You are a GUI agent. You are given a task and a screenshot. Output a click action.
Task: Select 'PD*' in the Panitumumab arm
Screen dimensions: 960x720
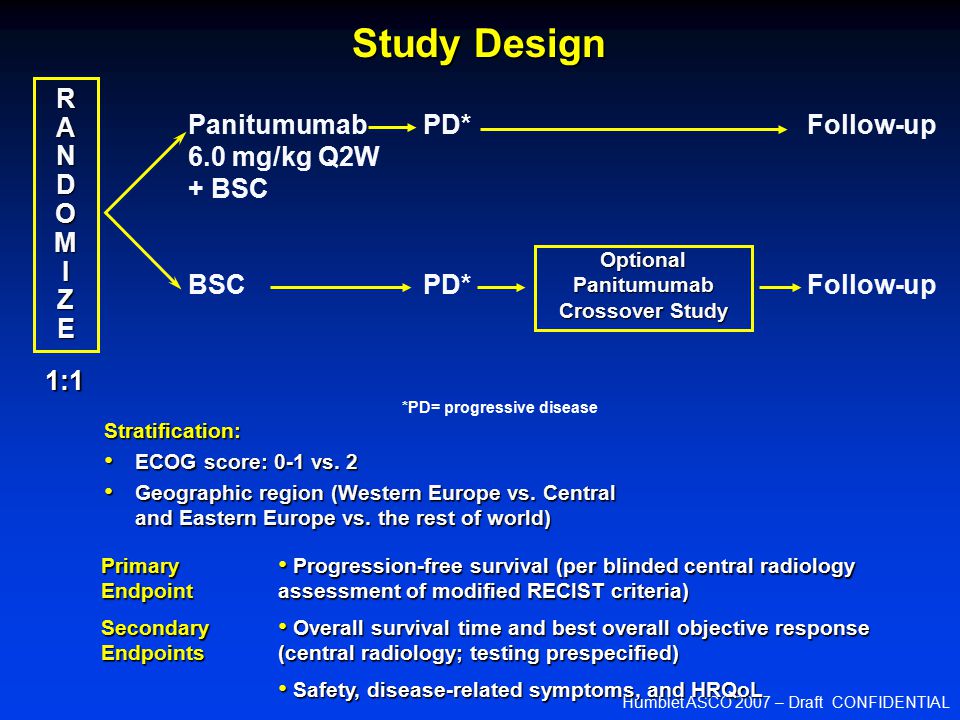coord(447,125)
